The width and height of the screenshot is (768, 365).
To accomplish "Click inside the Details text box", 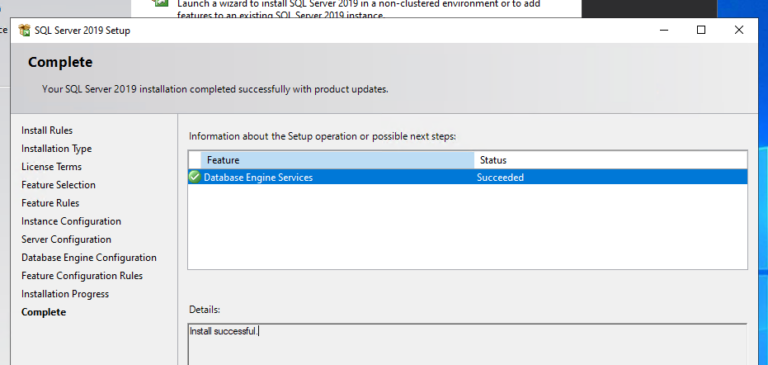I will point(467,344).
